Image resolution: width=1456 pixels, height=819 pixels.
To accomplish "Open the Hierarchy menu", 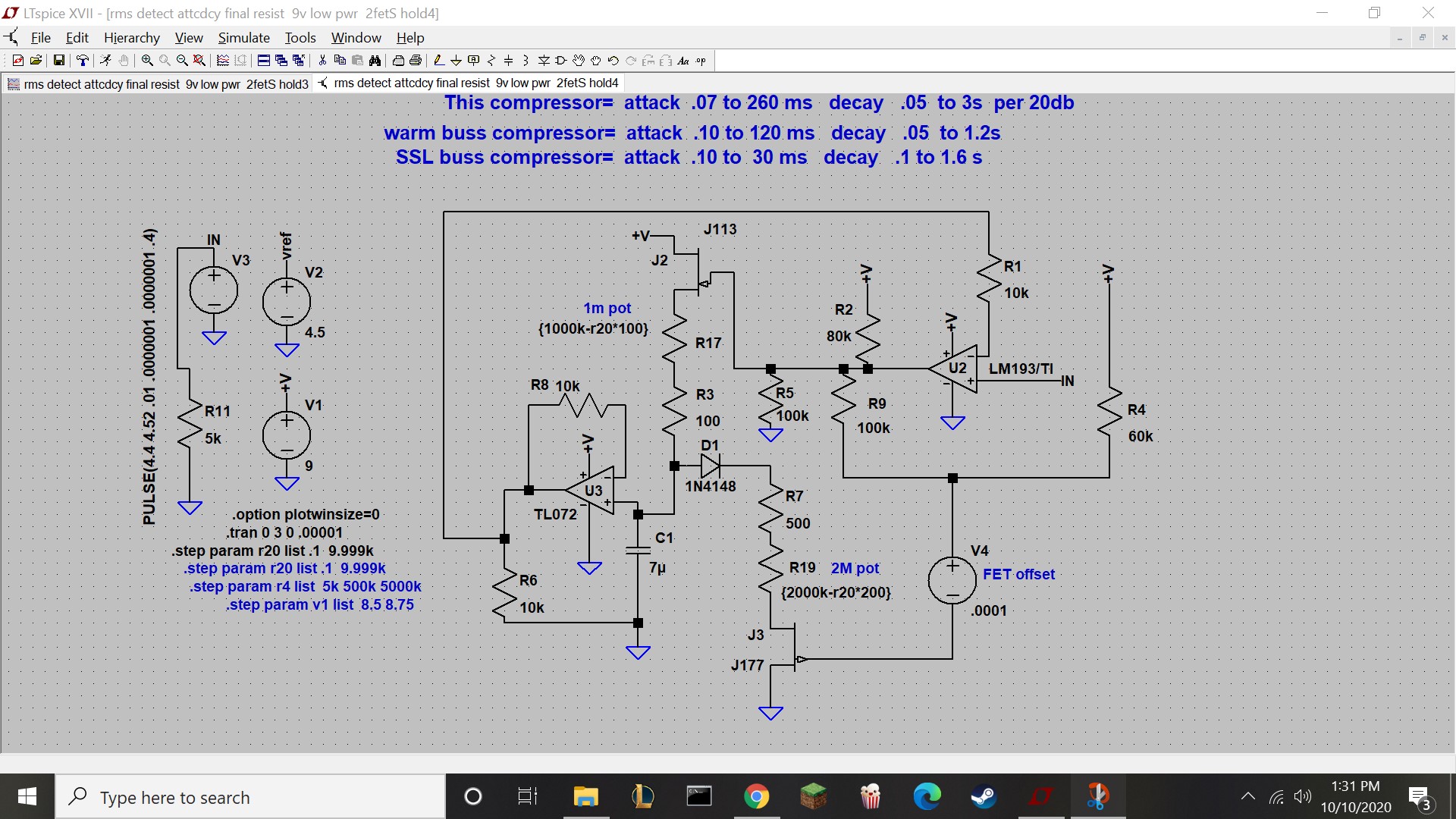I will (x=132, y=38).
